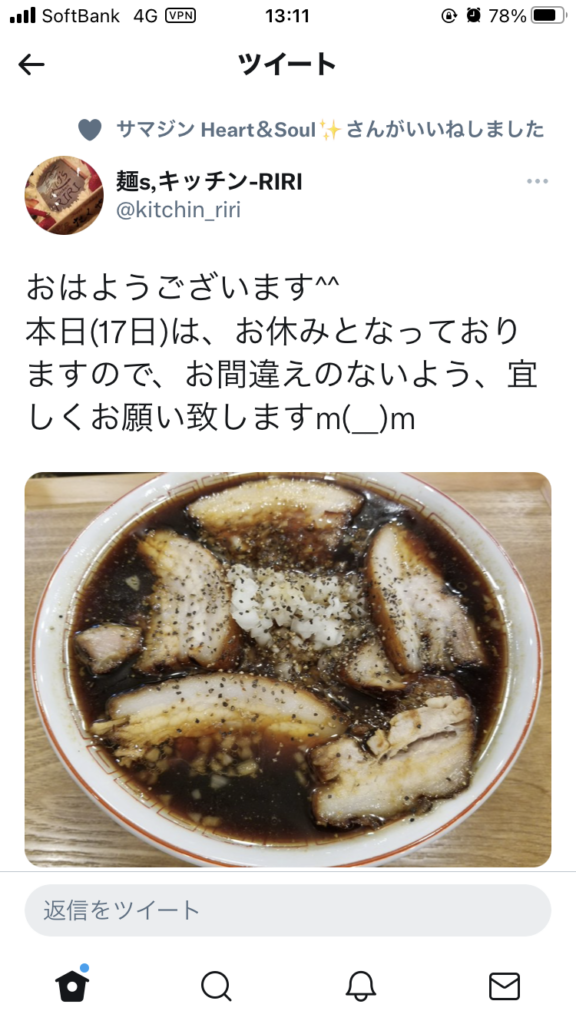Tap the signal strength bars icon
This screenshot has height=1024, width=576.
coord(23,16)
